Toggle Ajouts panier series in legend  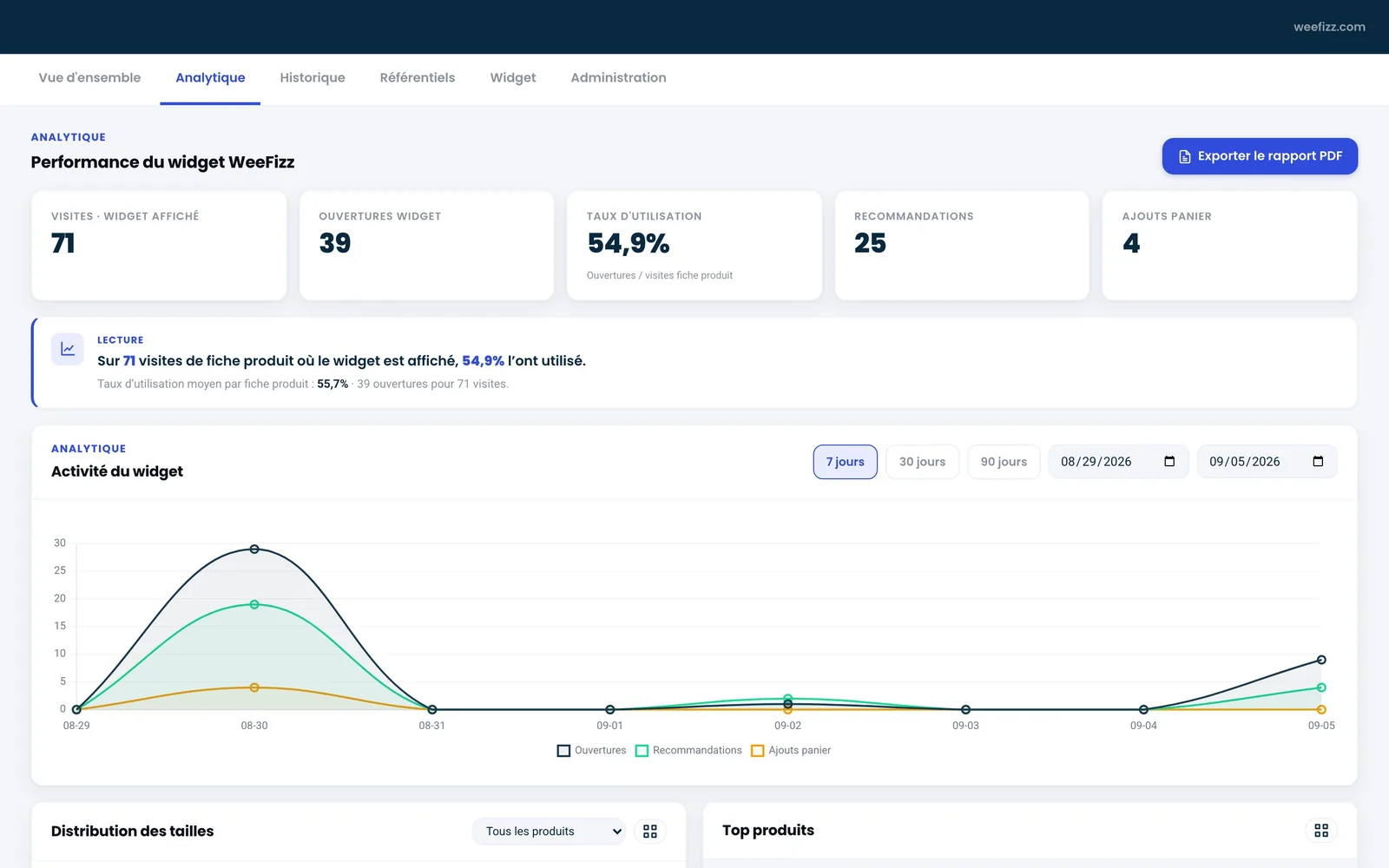791,751
